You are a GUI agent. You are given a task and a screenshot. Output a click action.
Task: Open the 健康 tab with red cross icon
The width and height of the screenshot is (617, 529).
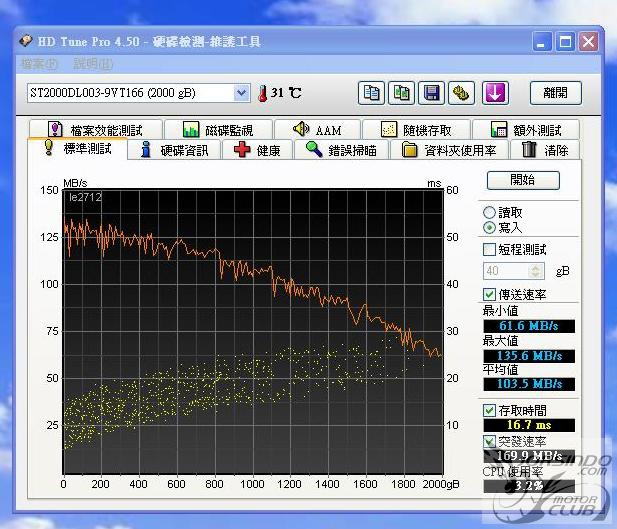point(257,150)
